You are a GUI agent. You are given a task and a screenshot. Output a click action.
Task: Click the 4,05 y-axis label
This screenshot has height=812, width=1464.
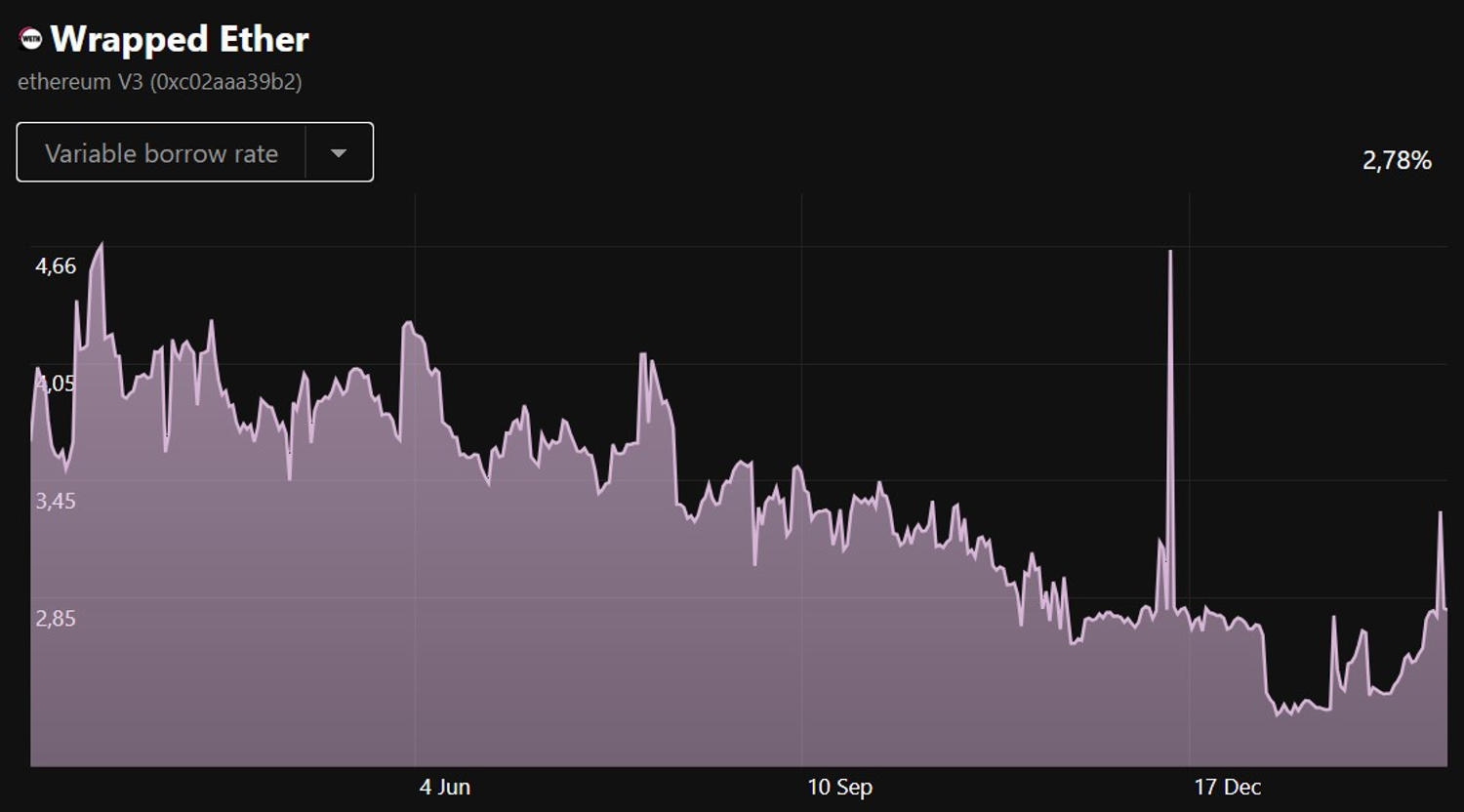[x=56, y=384]
